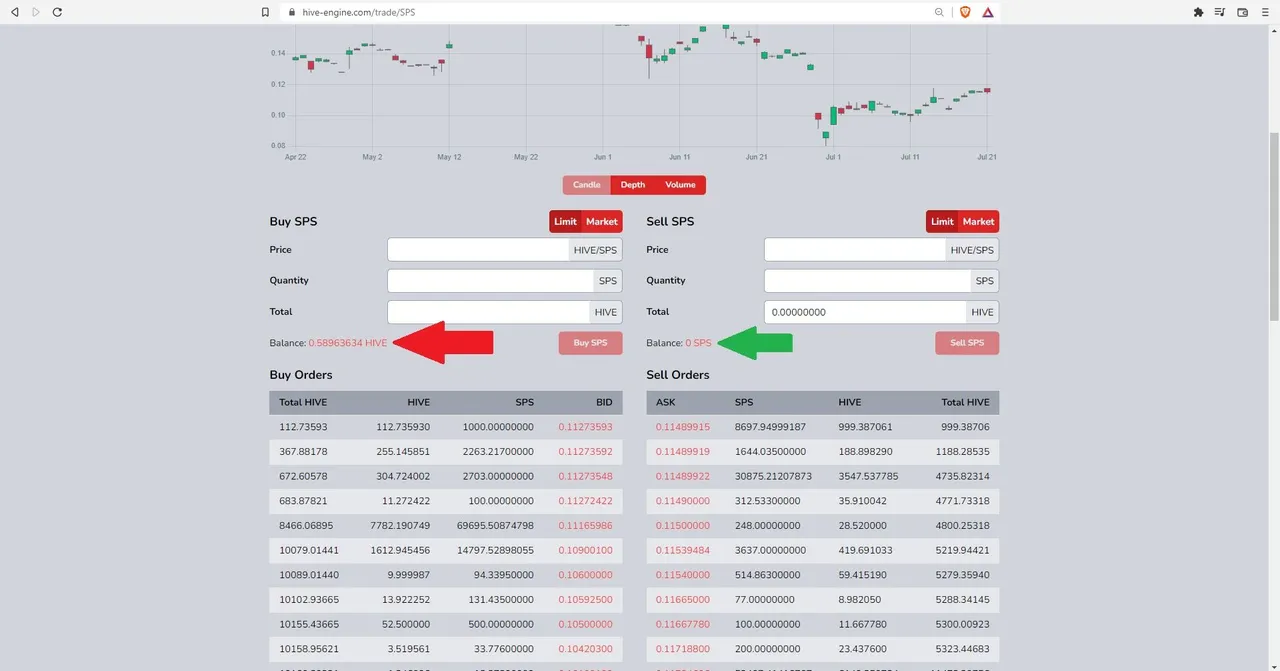The image size is (1280, 671).
Task: Go back using the browser back arrow
Action: pos(14,12)
